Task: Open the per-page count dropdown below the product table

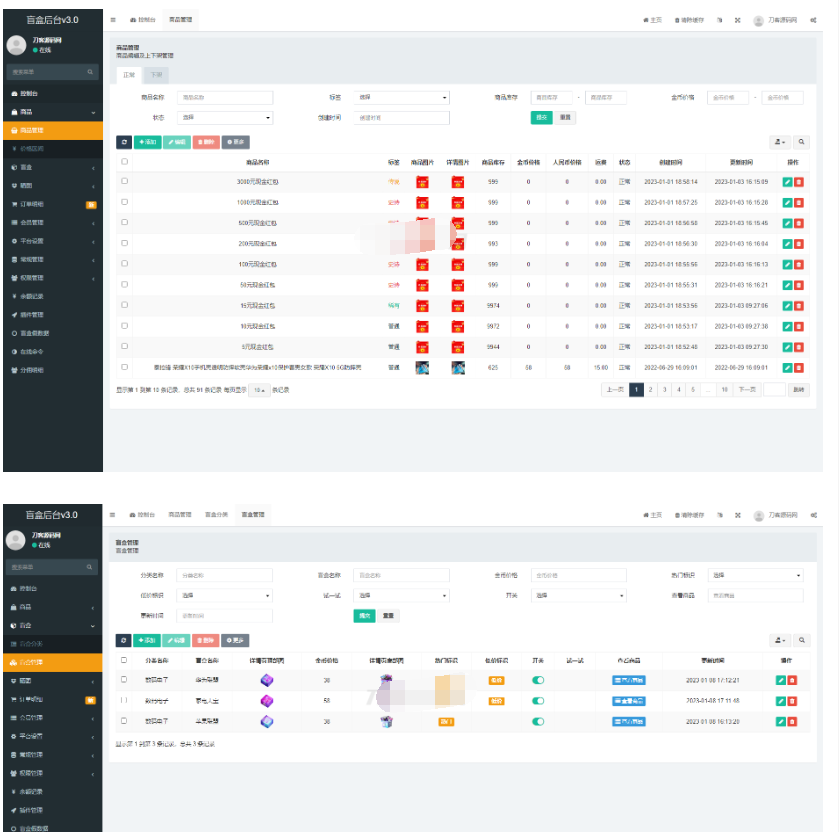Action: click(x=258, y=390)
